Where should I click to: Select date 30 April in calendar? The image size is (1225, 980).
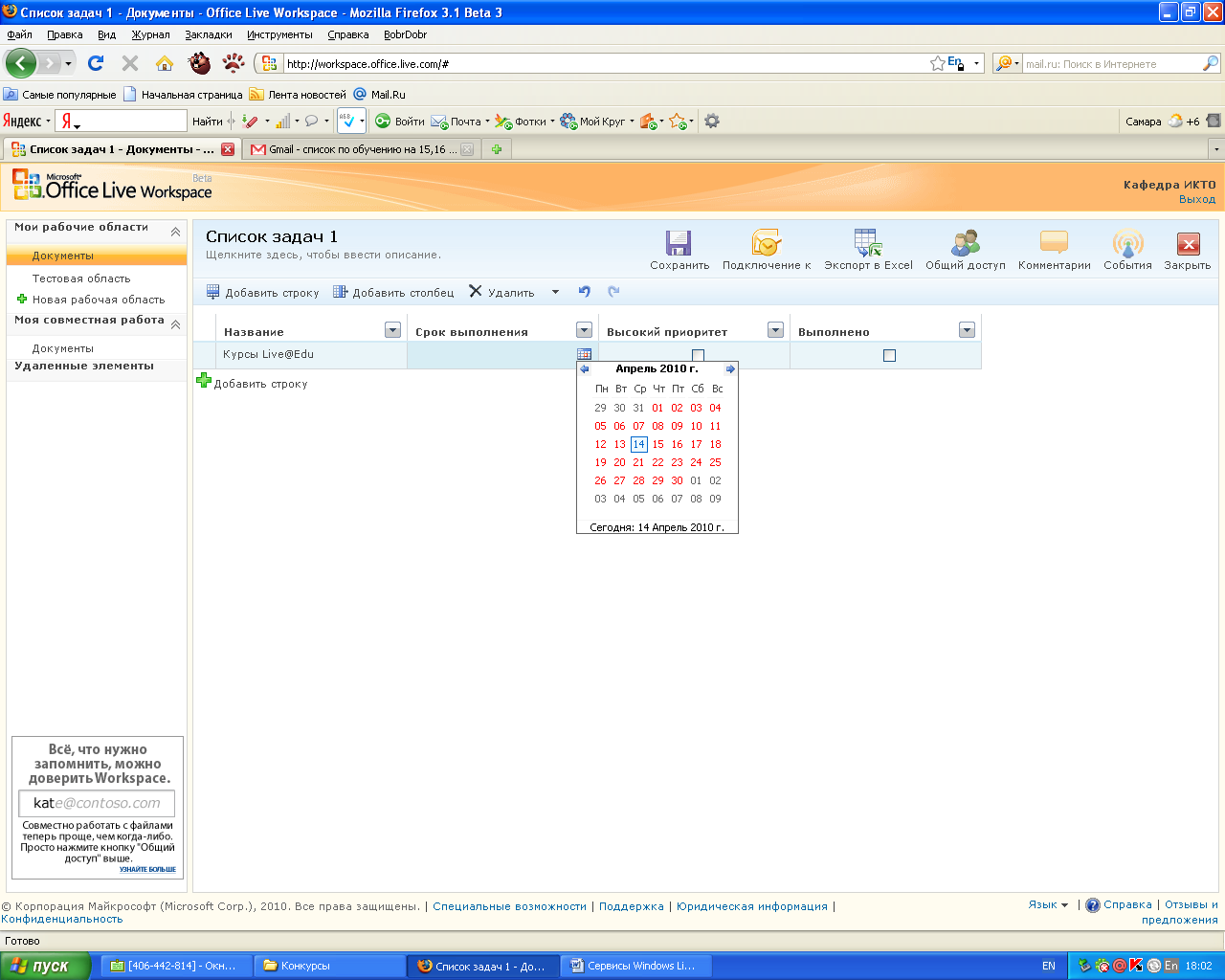click(677, 480)
